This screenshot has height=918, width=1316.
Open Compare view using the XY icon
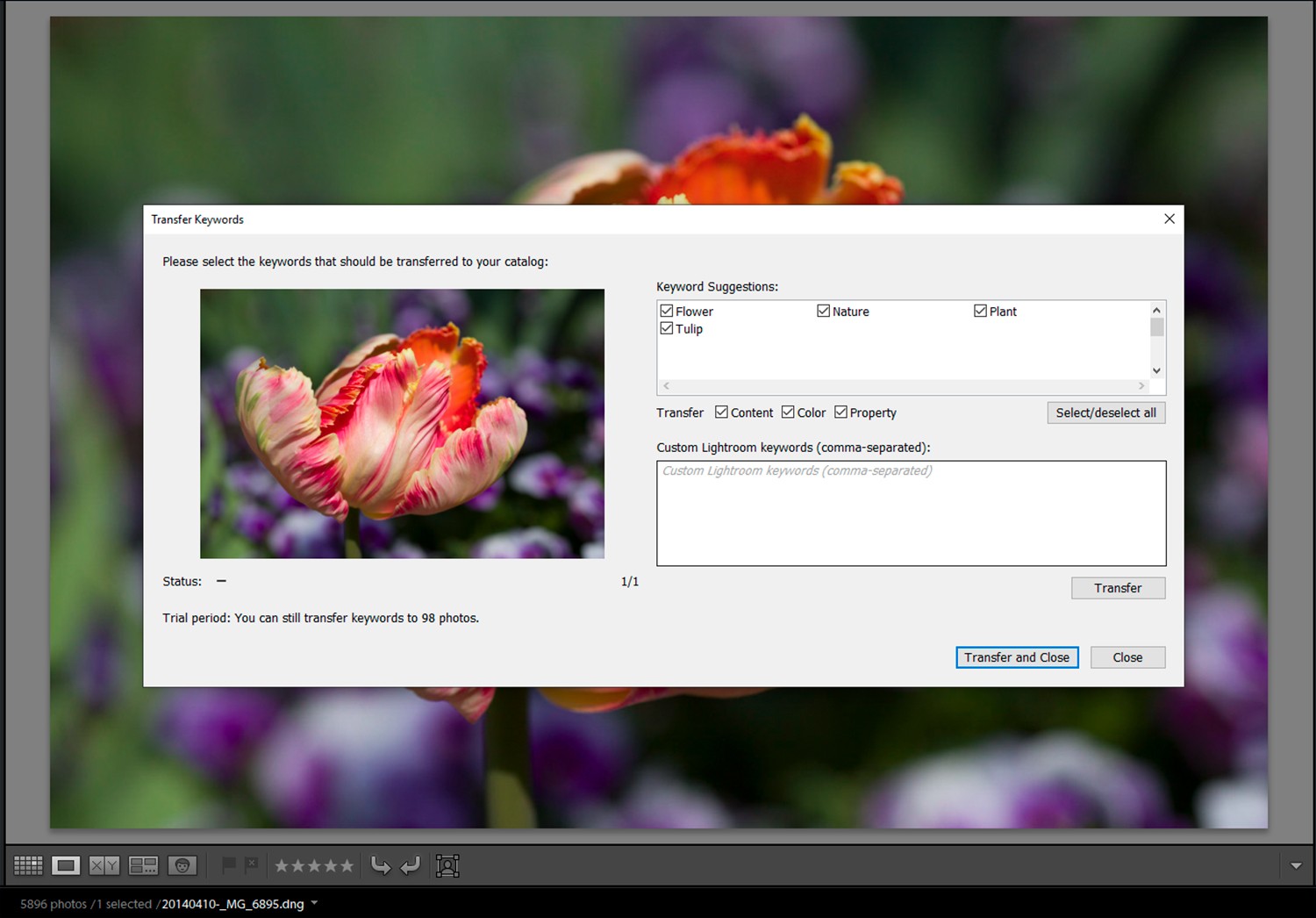tap(103, 865)
